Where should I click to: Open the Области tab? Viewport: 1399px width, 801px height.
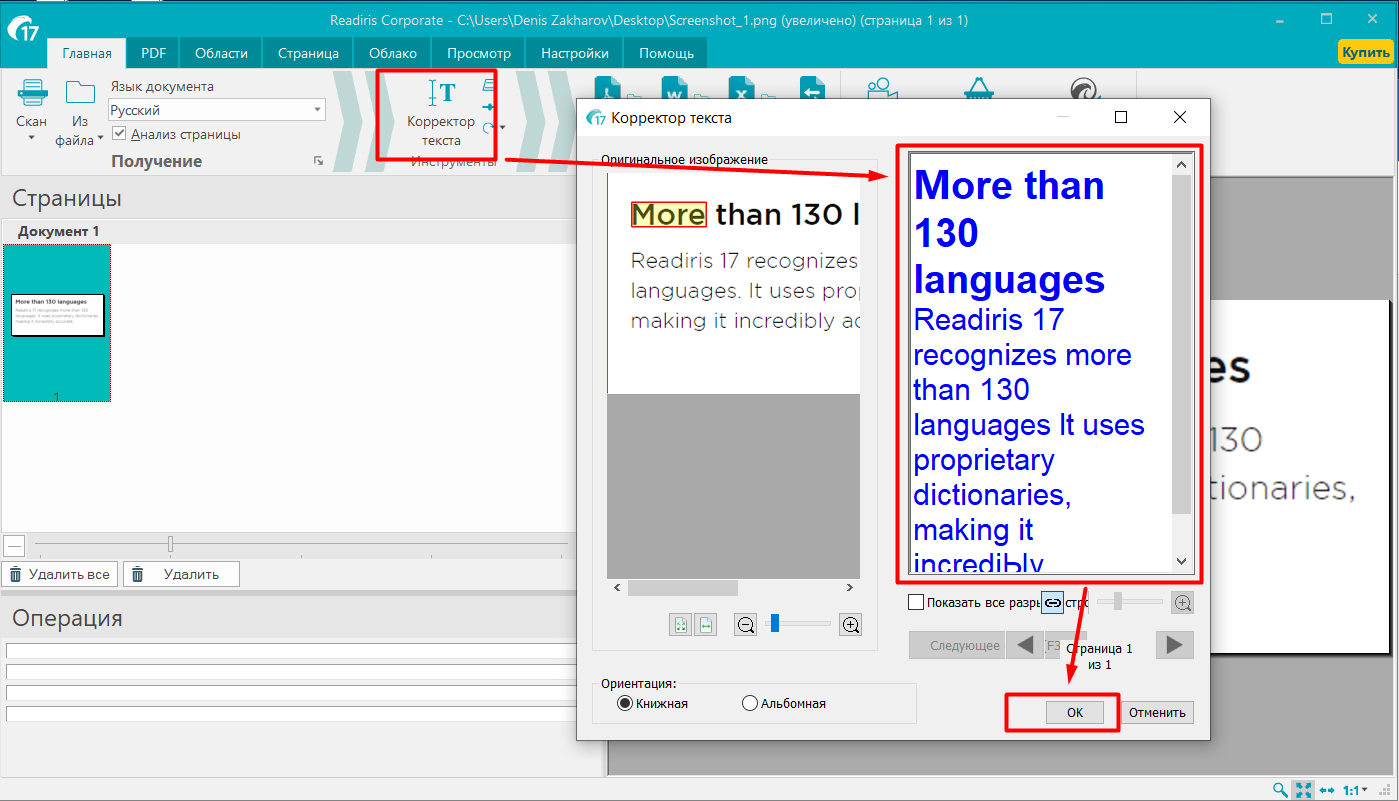point(221,53)
